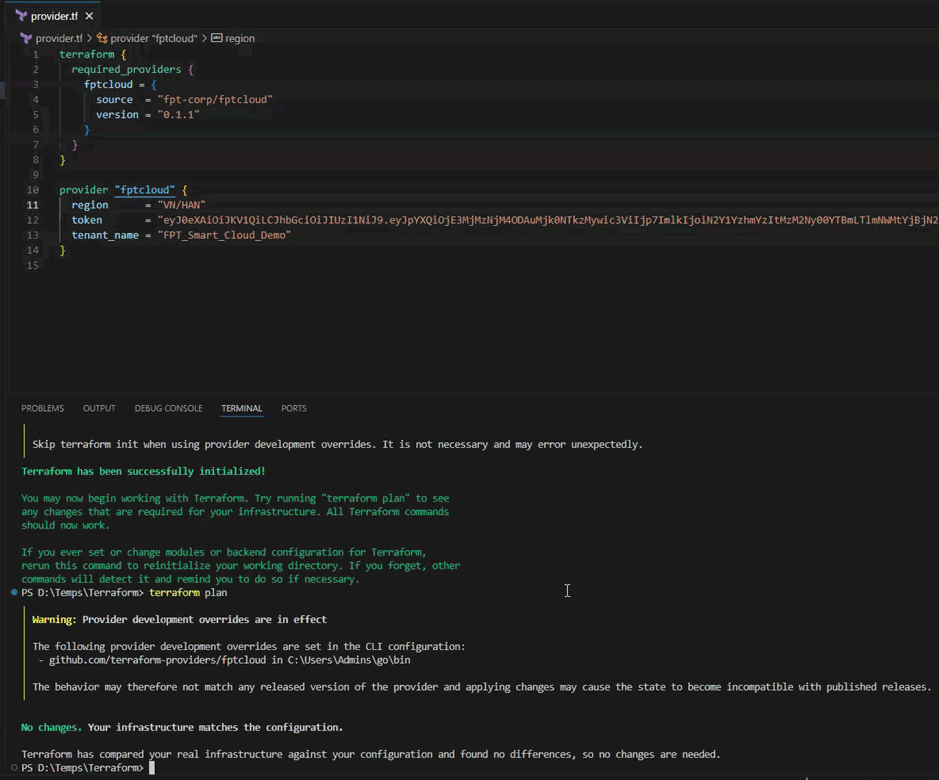Select the provider.tf editor tab

pos(54,16)
